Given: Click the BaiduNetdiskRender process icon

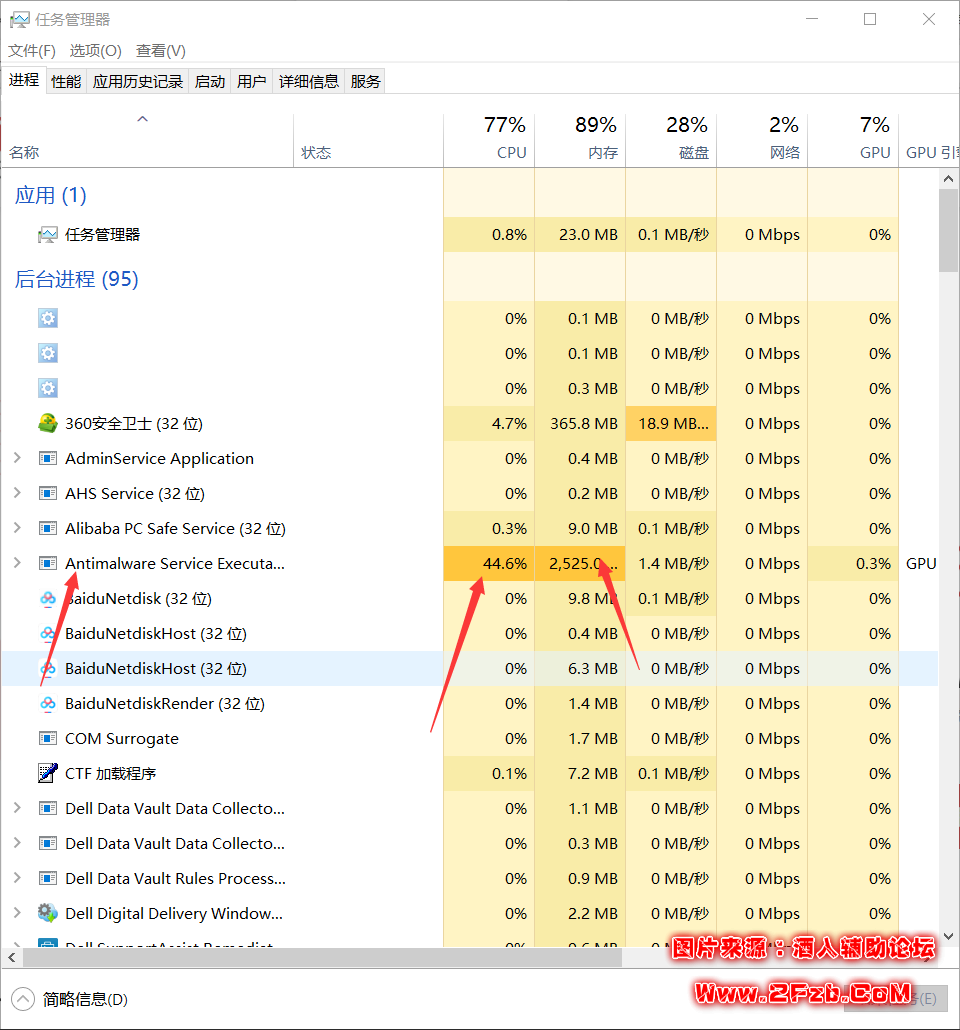Looking at the screenshot, I should (x=48, y=704).
